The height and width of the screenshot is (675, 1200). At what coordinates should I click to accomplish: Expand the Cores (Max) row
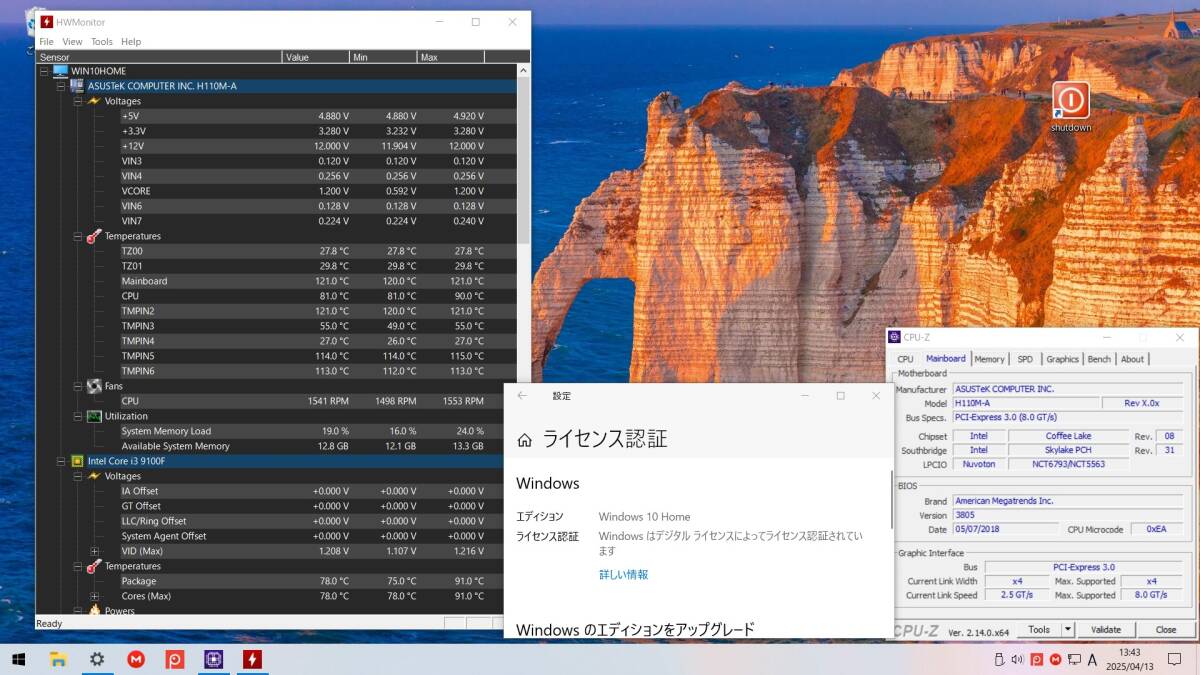coord(95,596)
